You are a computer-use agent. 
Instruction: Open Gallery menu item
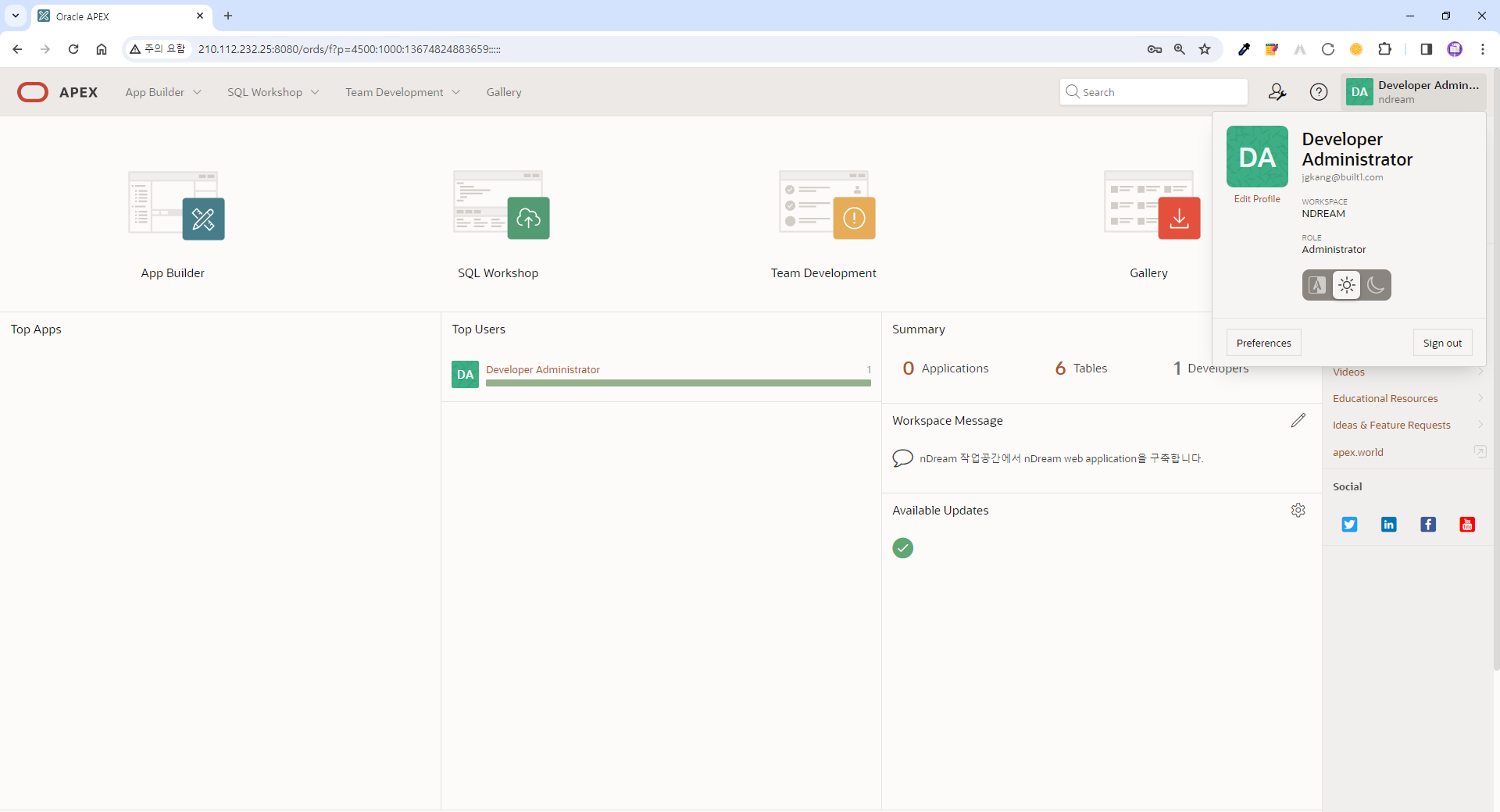[x=504, y=92]
